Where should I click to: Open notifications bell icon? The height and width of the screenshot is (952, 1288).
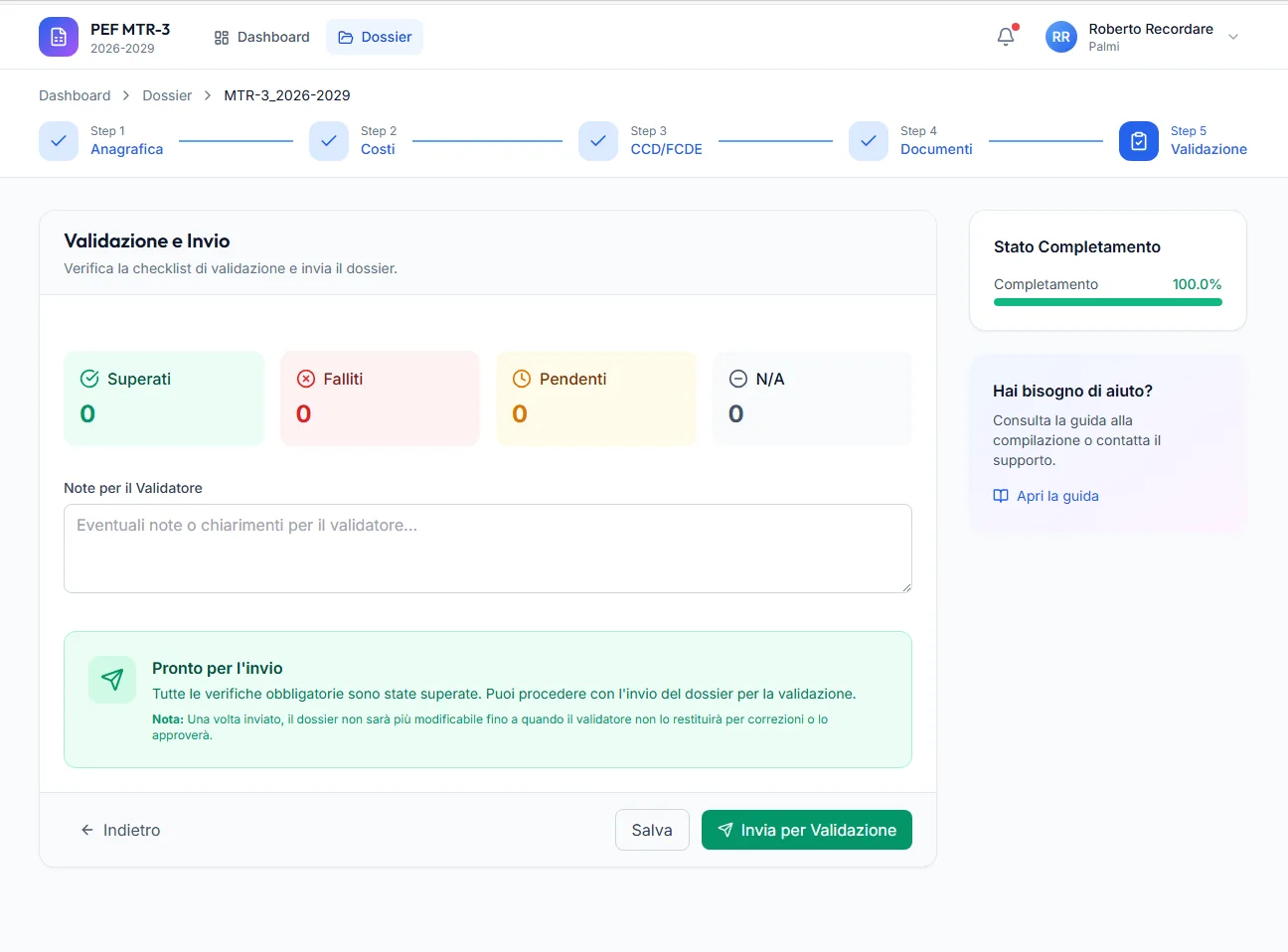click(1006, 37)
